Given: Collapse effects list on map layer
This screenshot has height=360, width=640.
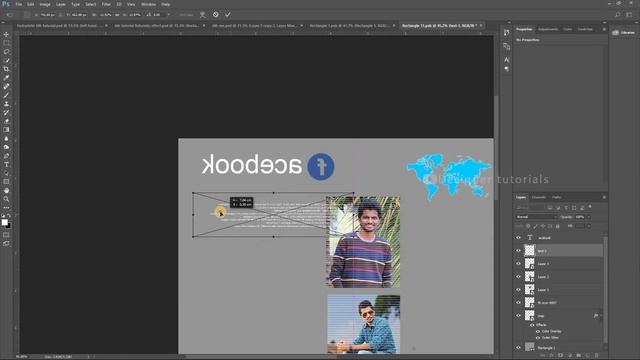Looking at the screenshot, I should (601, 316).
